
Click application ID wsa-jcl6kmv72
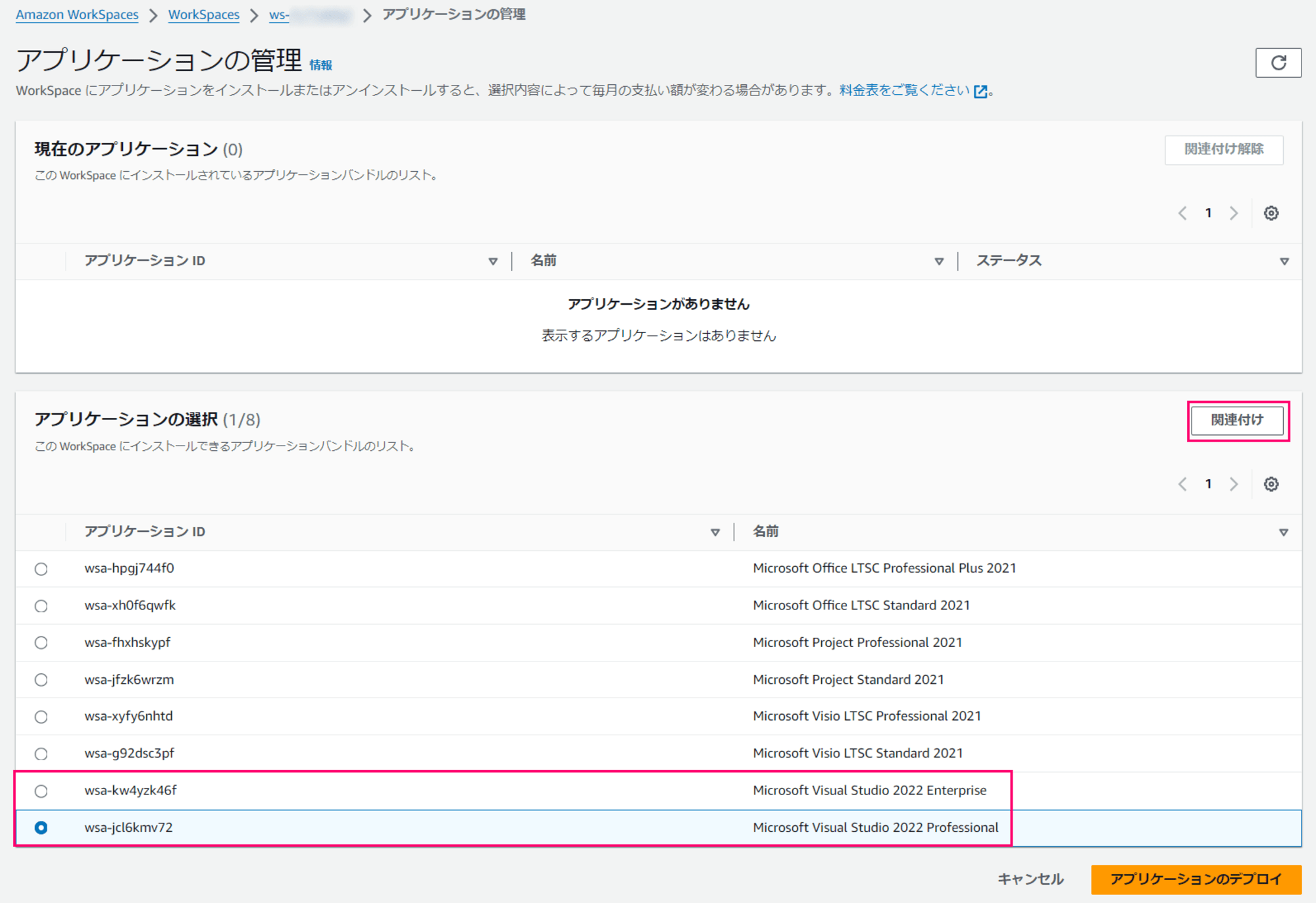coord(128,827)
